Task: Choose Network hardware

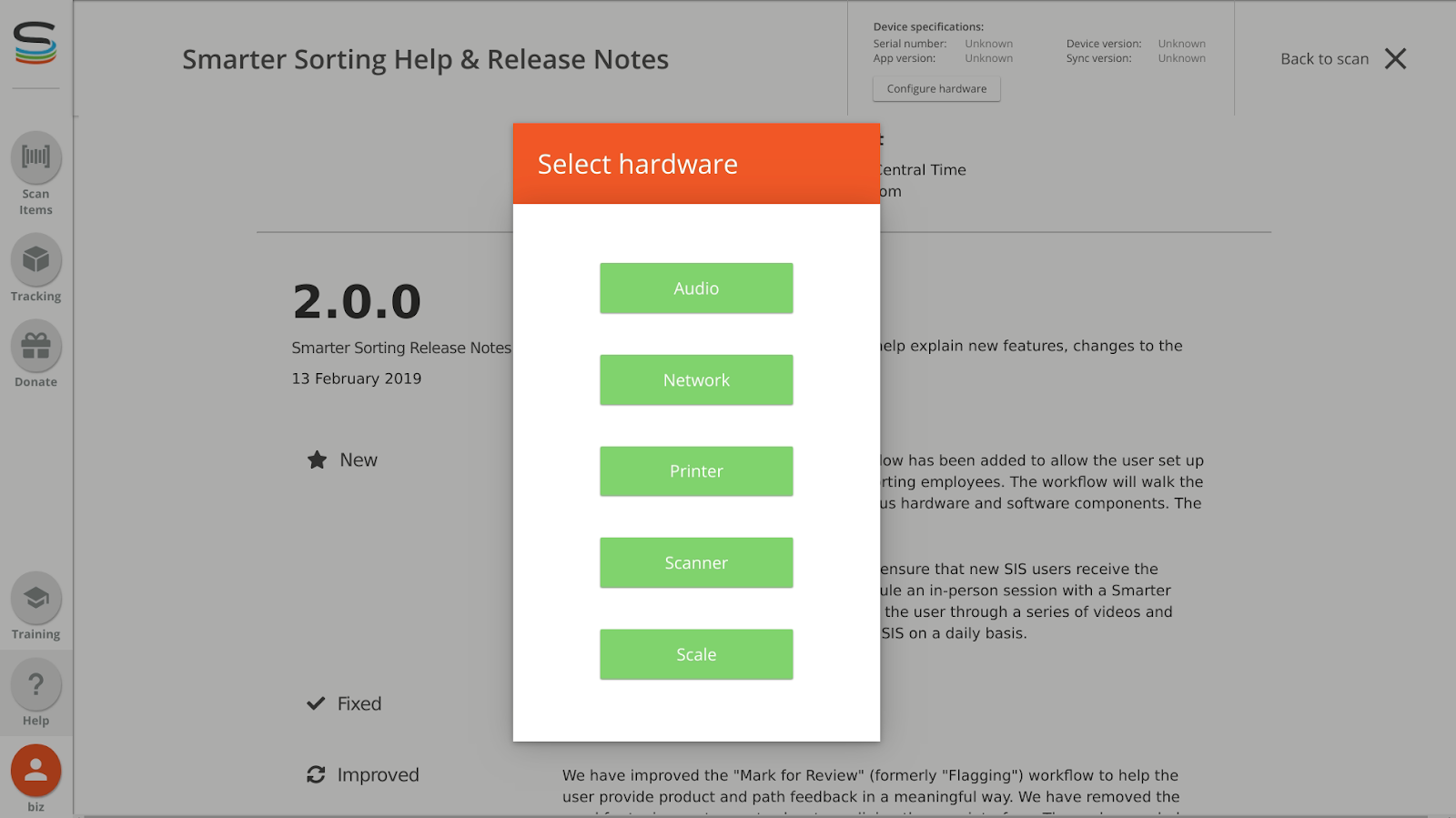Action: [x=696, y=380]
